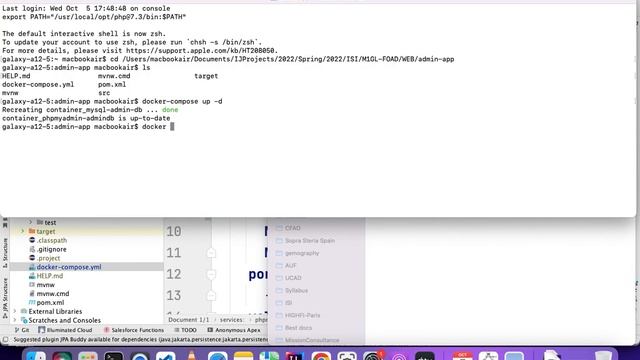640x360 pixels.
Task: Select Best docs bookmark folder
Action: (x=298, y=328)
